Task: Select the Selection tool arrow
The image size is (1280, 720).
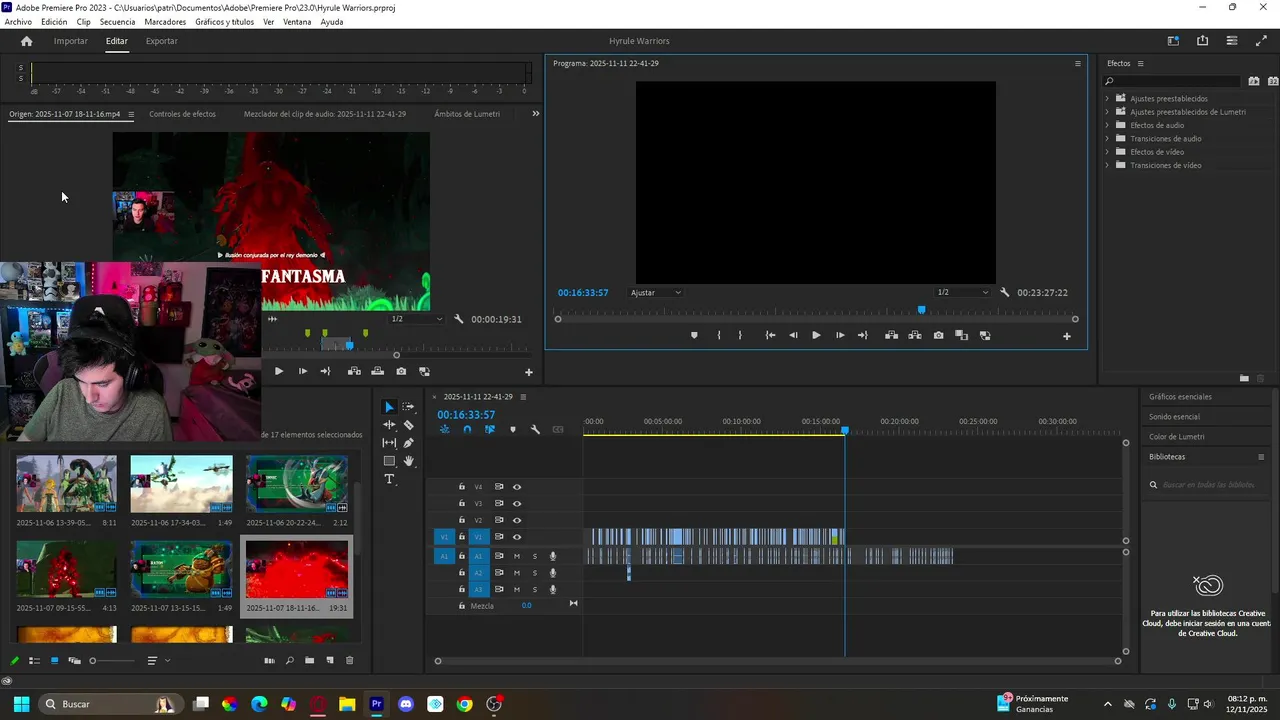Action: [389, 407]
